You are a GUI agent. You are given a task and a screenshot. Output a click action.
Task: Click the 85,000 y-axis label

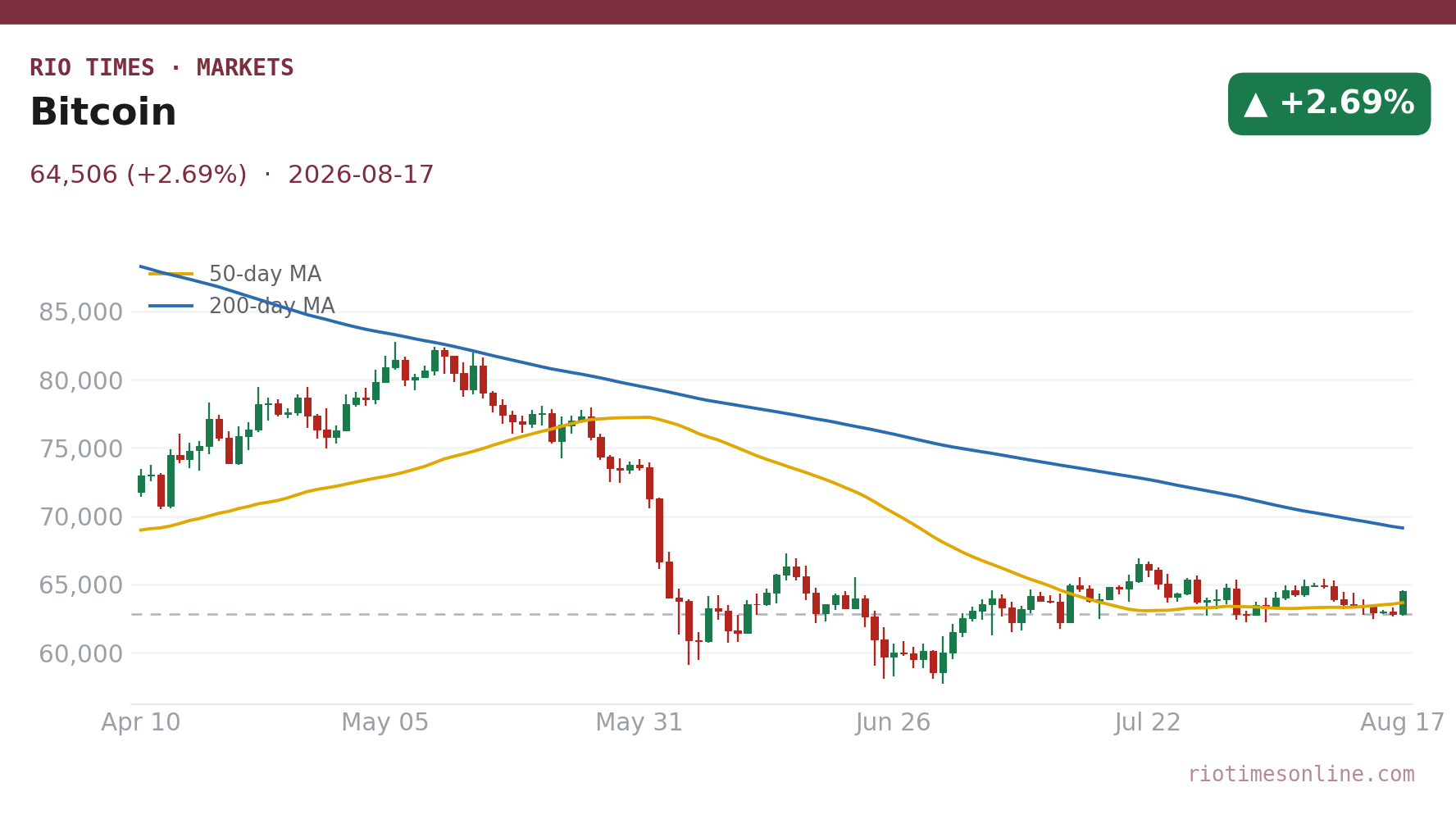click(80, 312)
